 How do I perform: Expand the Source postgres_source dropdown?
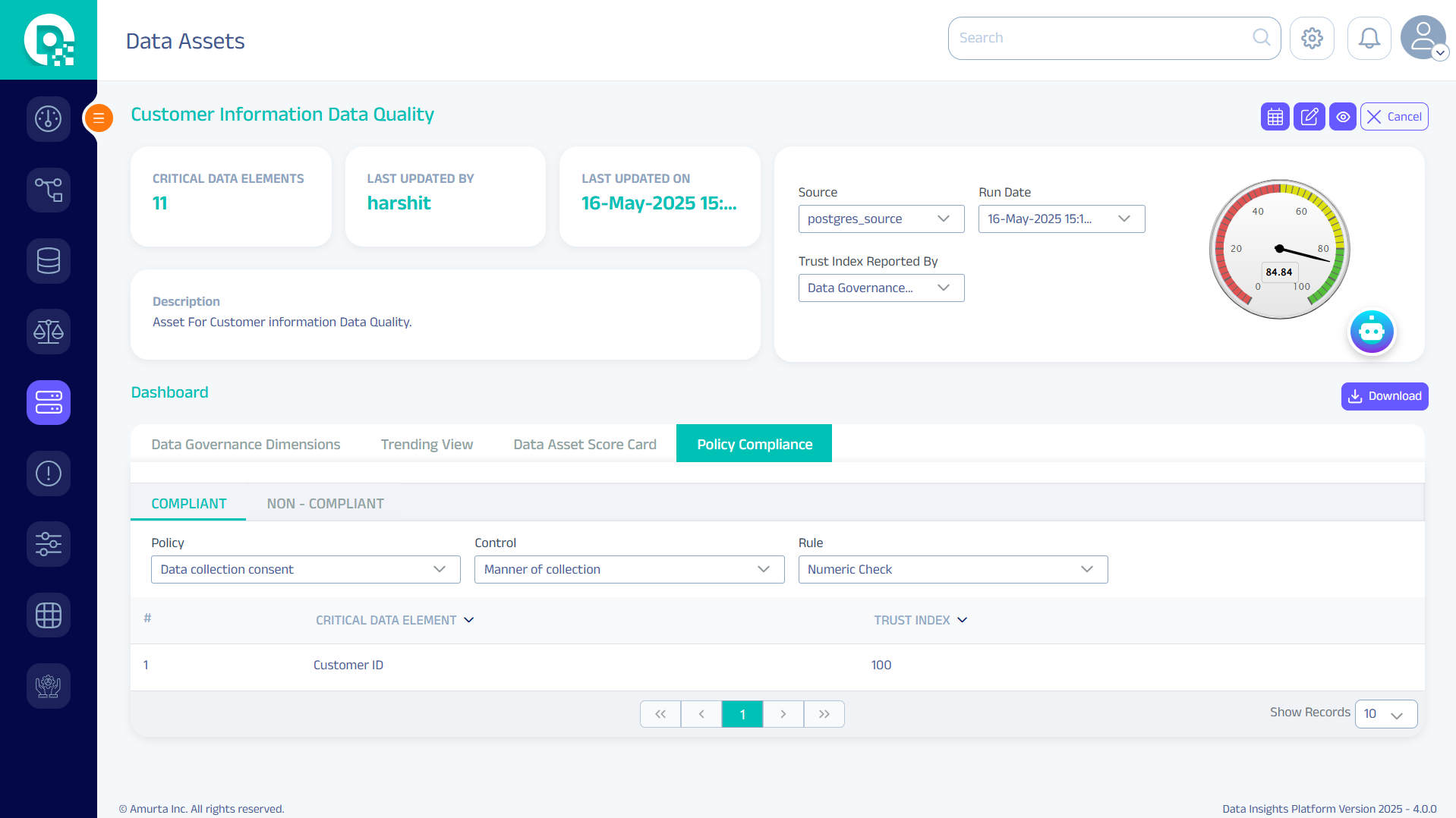(881, 219)
